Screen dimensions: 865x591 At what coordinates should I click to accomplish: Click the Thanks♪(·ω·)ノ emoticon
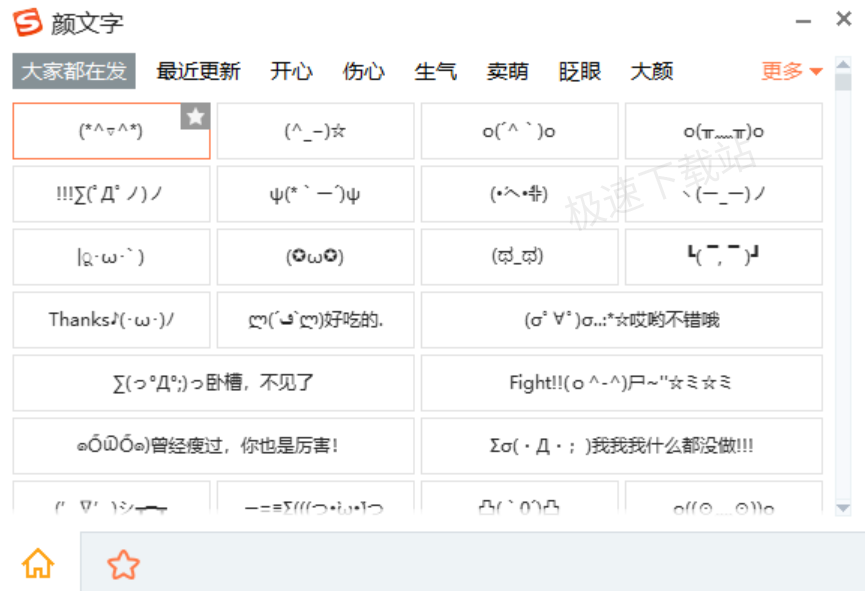click(110, 320)
